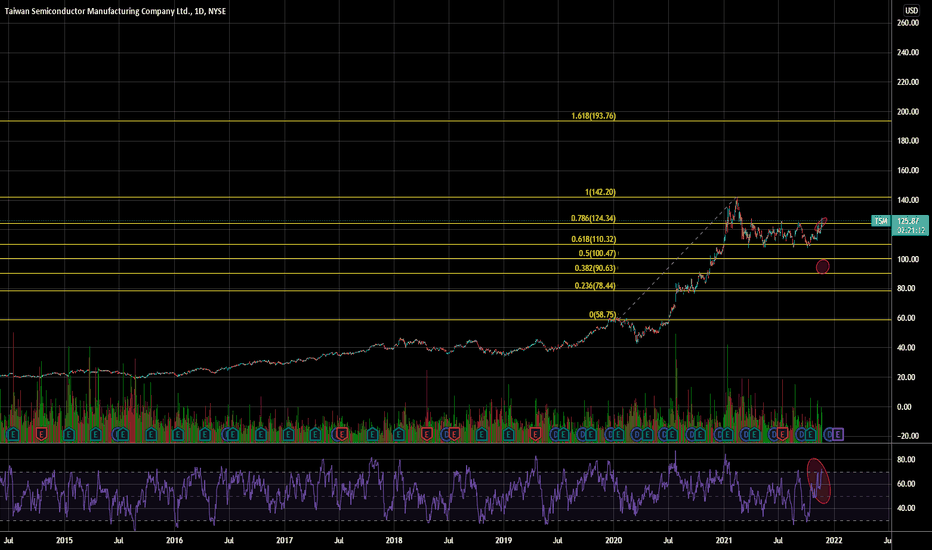This screenshot has width=932, height=550.
Task: Click 2022 on the time axis
Action: (x=833, y=540)
